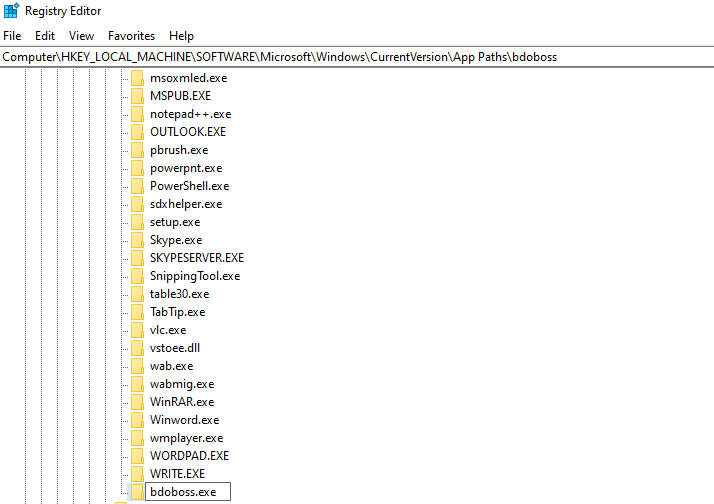Click the SnippingTool.exe folder icon
The height and width of the screenshot is (504, 714).
(x=137, y=276)
